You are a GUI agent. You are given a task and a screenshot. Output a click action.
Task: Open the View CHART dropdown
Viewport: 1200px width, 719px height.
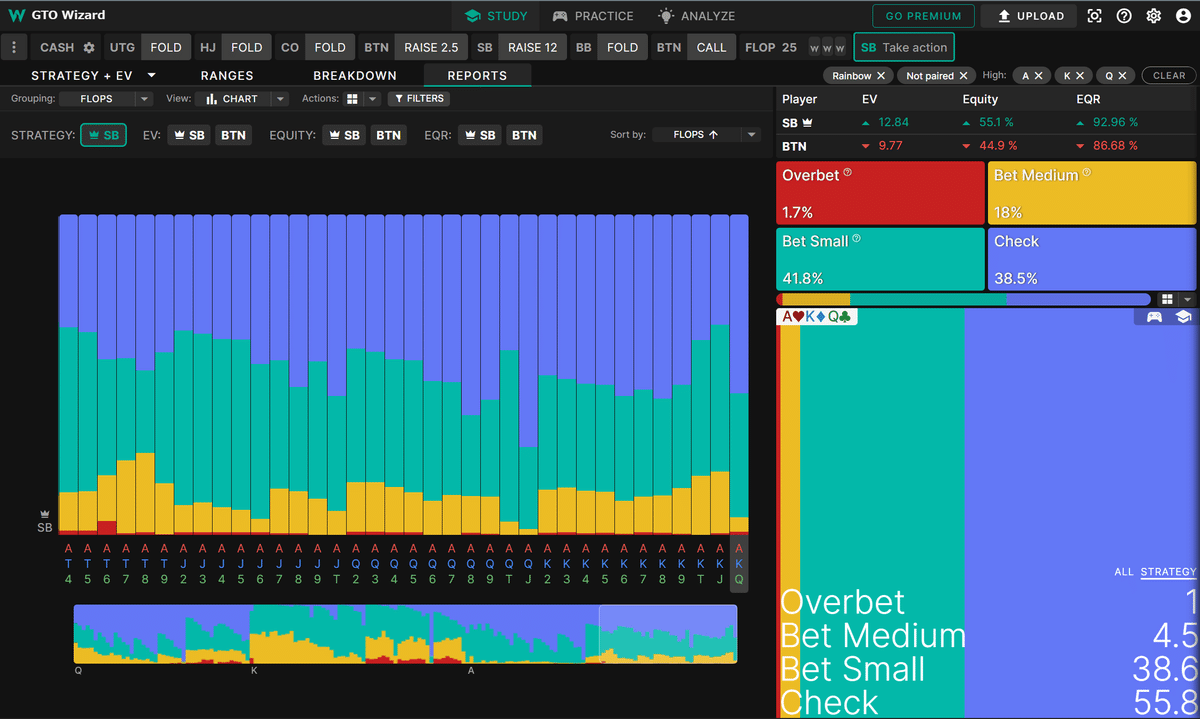pyautogui.click(x=242, y=99)
